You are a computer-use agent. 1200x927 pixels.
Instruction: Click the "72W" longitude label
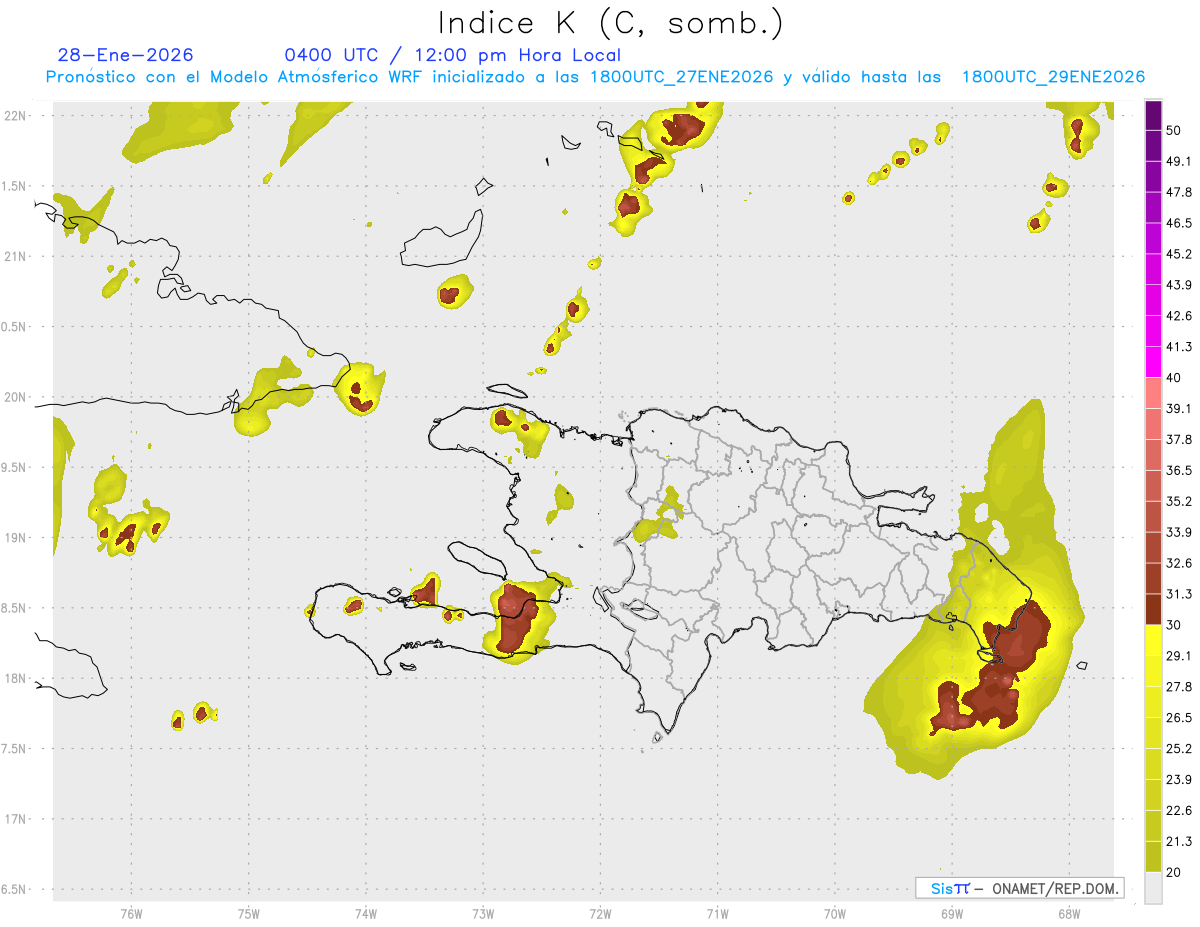600,913
